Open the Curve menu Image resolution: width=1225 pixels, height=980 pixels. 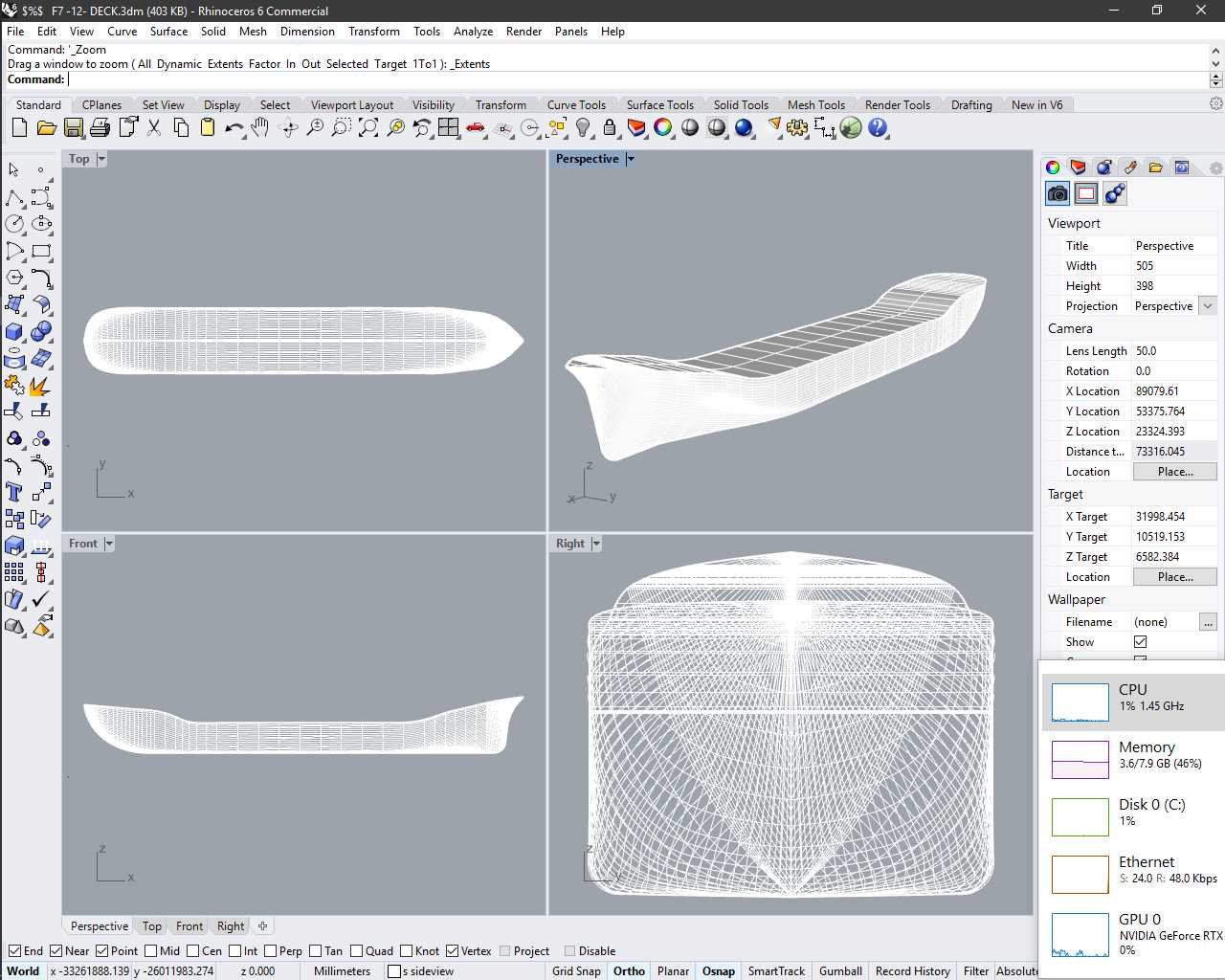(x=122, y=32)
